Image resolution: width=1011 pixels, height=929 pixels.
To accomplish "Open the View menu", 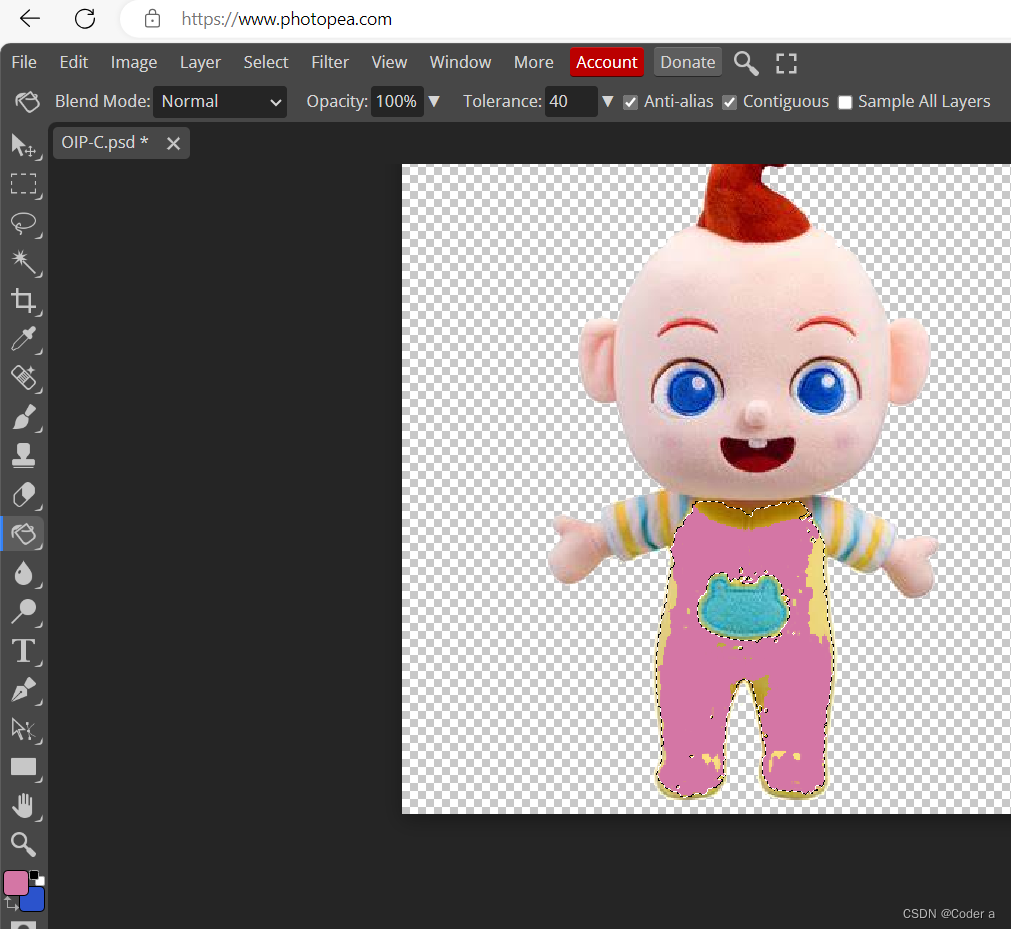I will point(389,62).
